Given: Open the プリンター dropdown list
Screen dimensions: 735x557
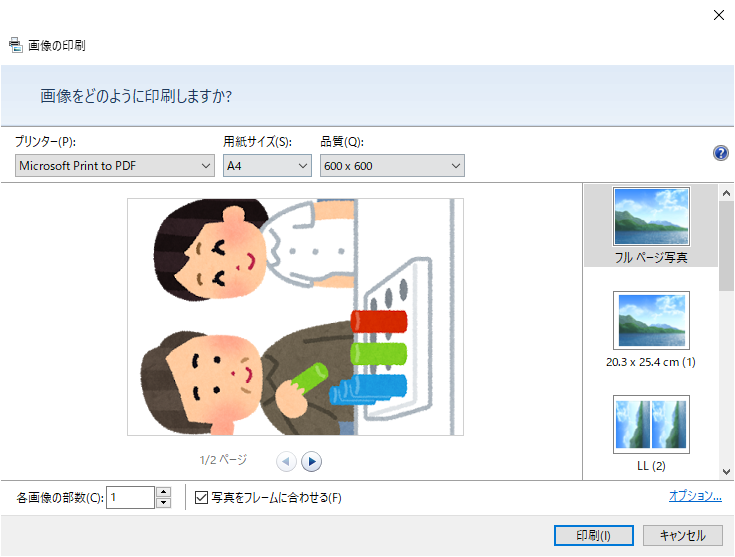Looking at the screenshot, I should pyautogui.click(x=115, y=165).
